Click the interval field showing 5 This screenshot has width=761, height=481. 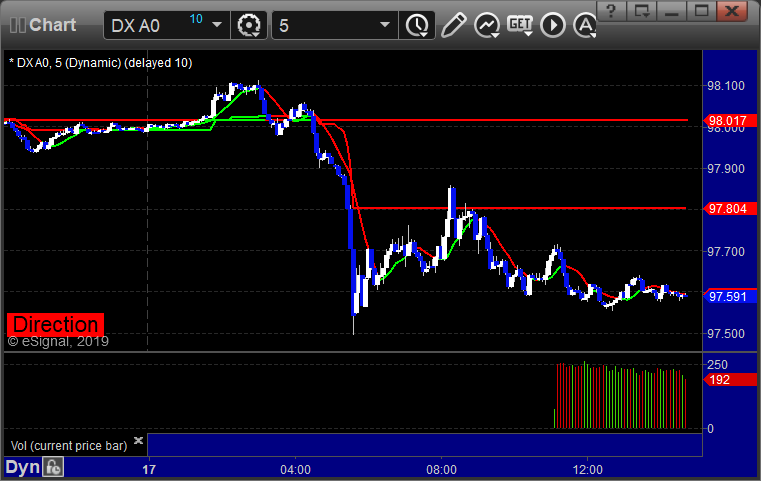click(x=335, y=25)
